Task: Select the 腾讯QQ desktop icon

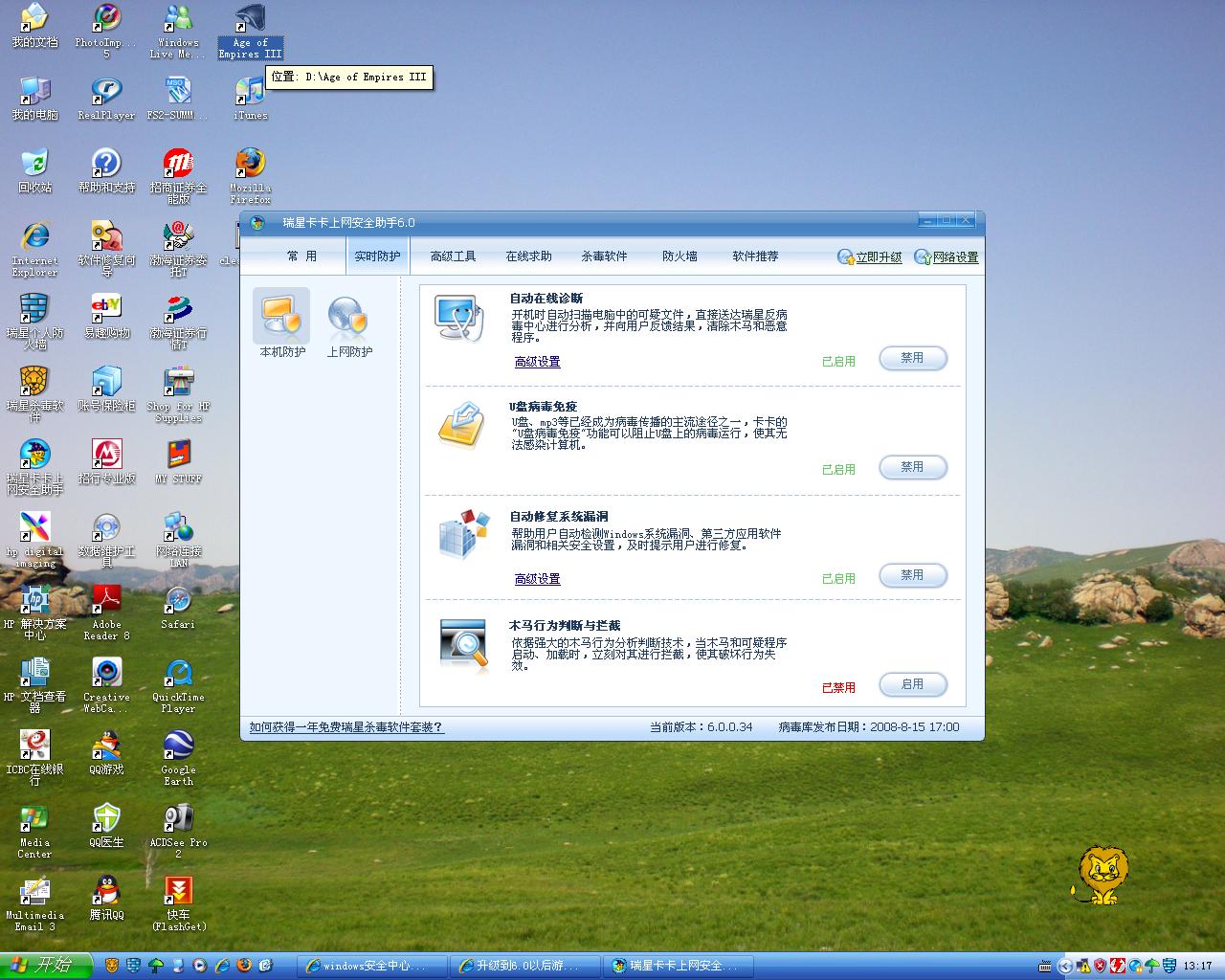Action: tap(106, 900)
